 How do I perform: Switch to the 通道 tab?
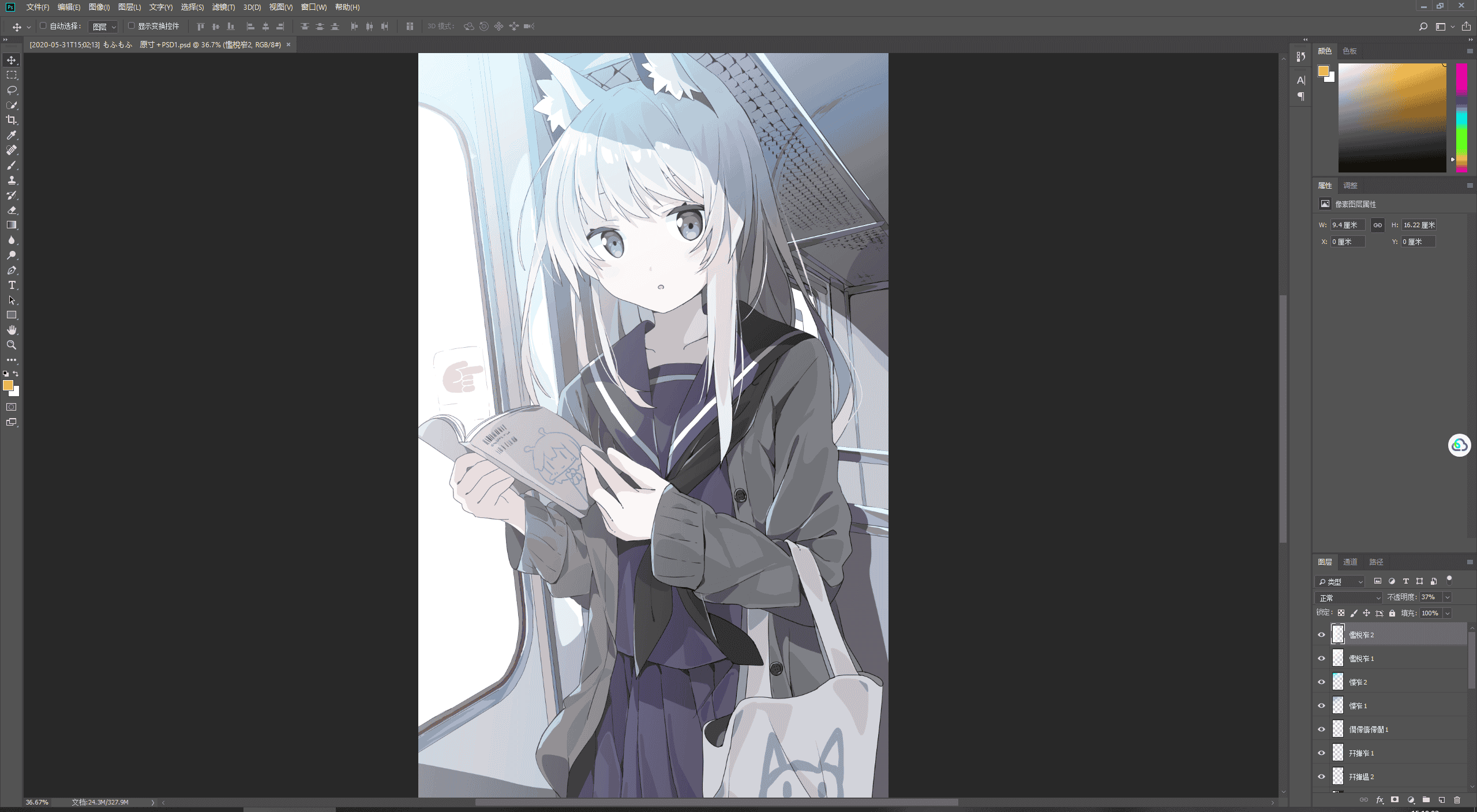pos(1350,562)
